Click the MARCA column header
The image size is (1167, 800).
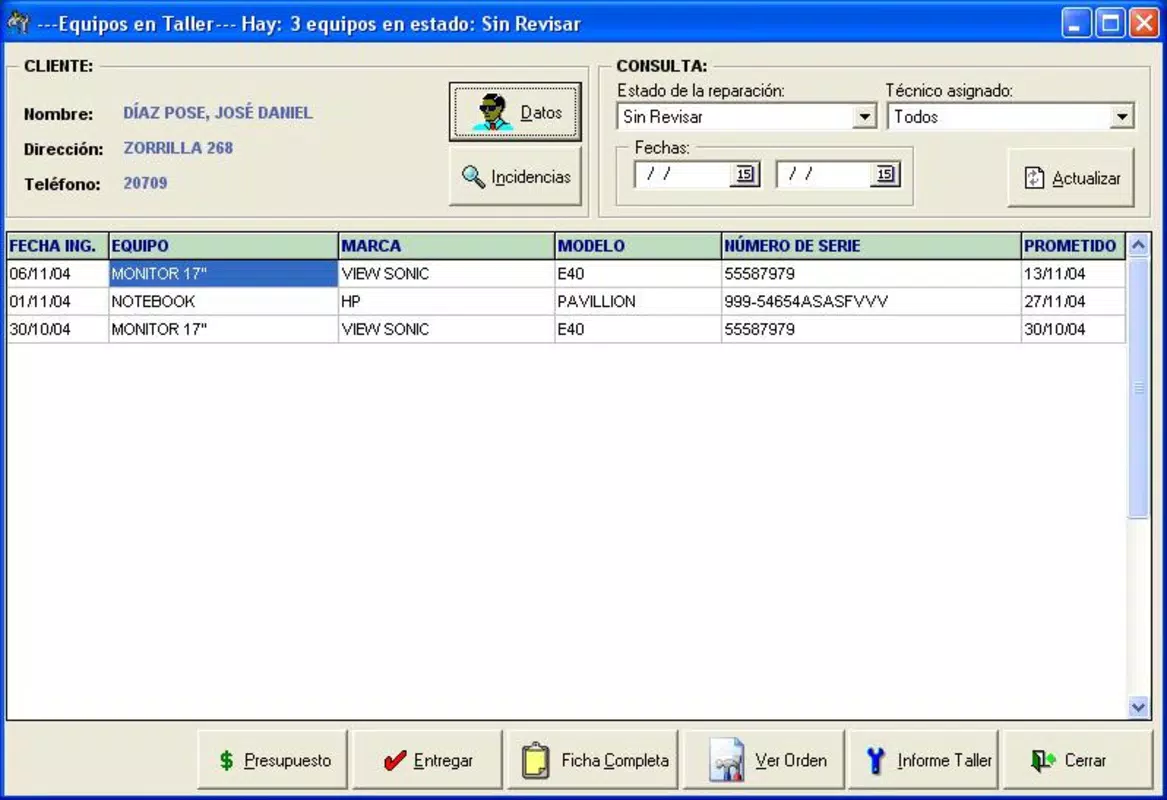click(447, 246)
